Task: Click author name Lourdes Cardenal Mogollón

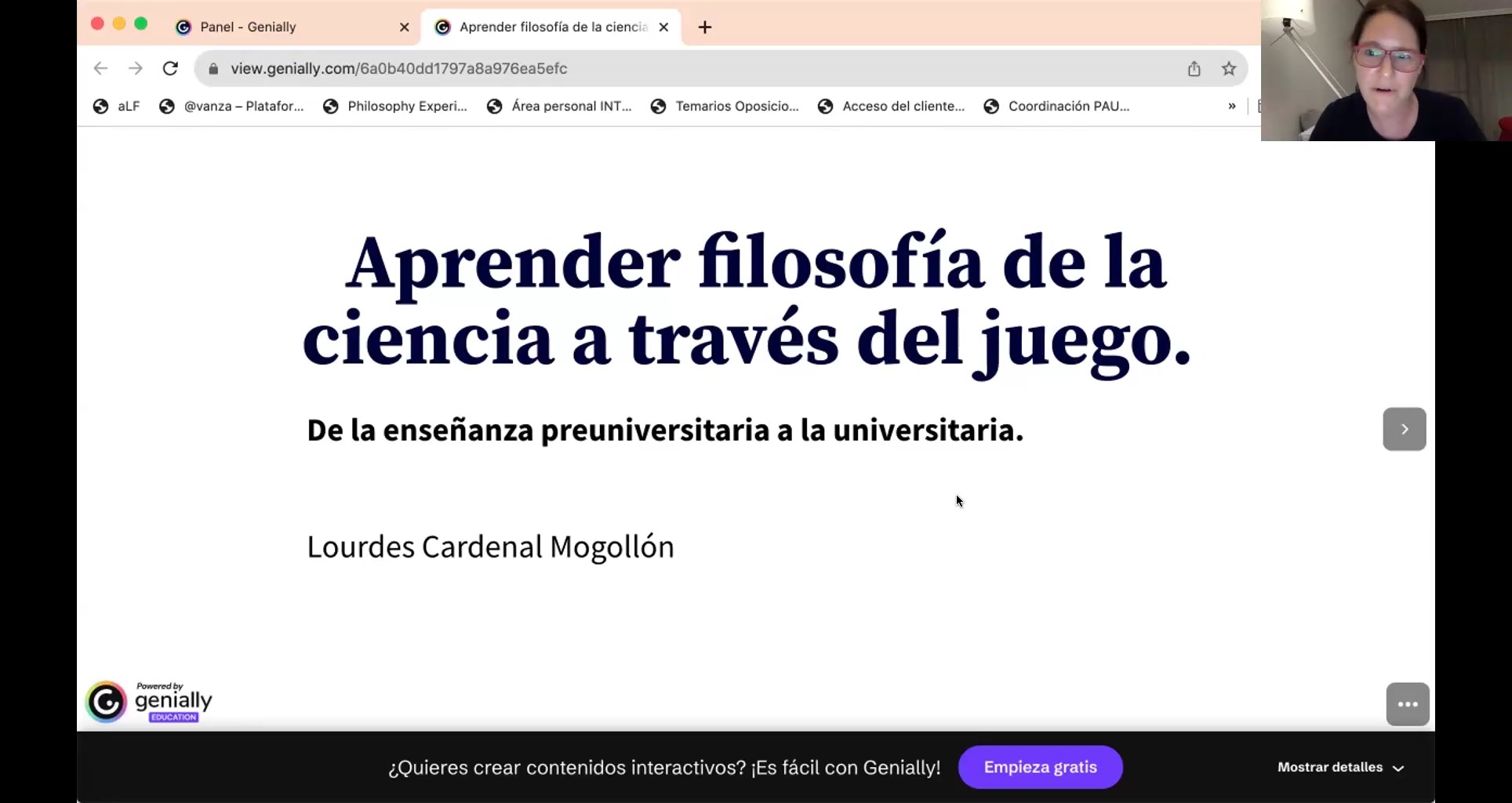Action: pyautogui.click(x=490, y=547)
